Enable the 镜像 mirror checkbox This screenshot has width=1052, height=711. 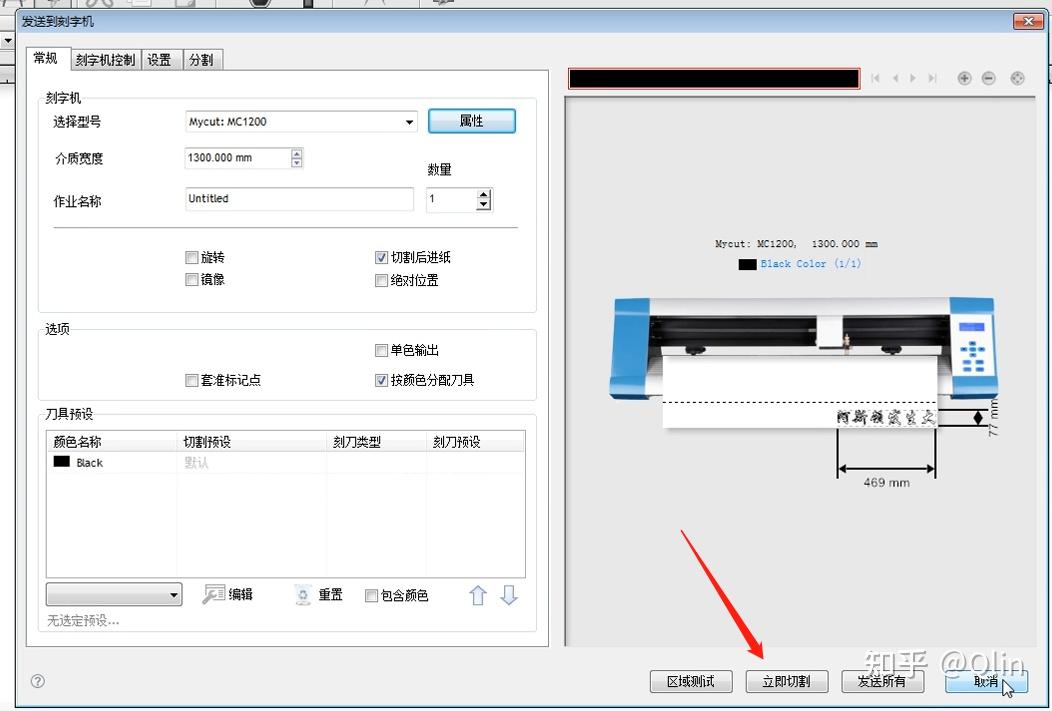click(192, 279)
